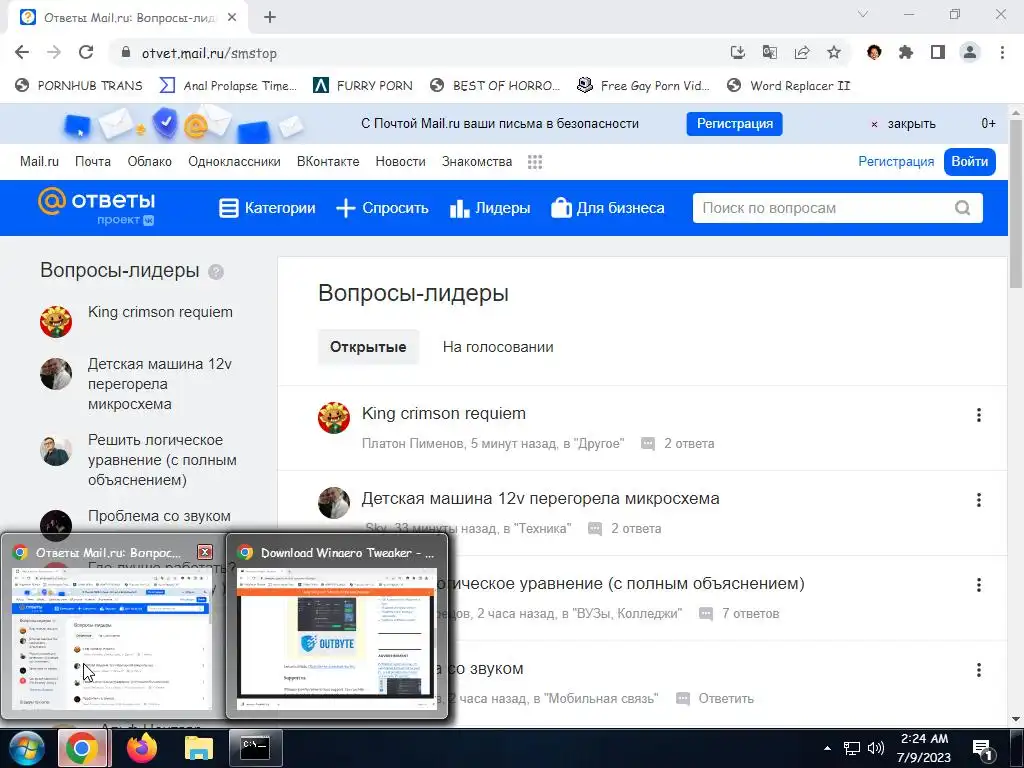Bookmark this page with the star icon
This screenshot has height=768, width=1024.
(834, 52)
